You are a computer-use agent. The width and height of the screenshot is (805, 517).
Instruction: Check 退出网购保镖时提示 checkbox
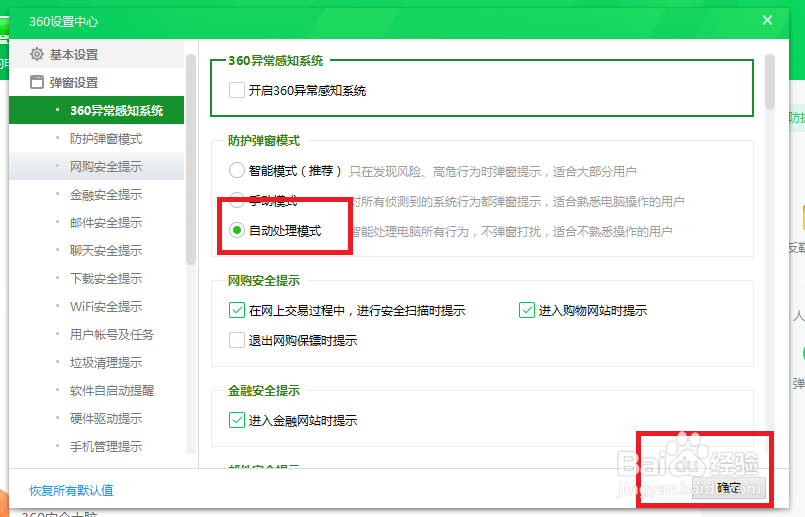(x=237, y=340)
